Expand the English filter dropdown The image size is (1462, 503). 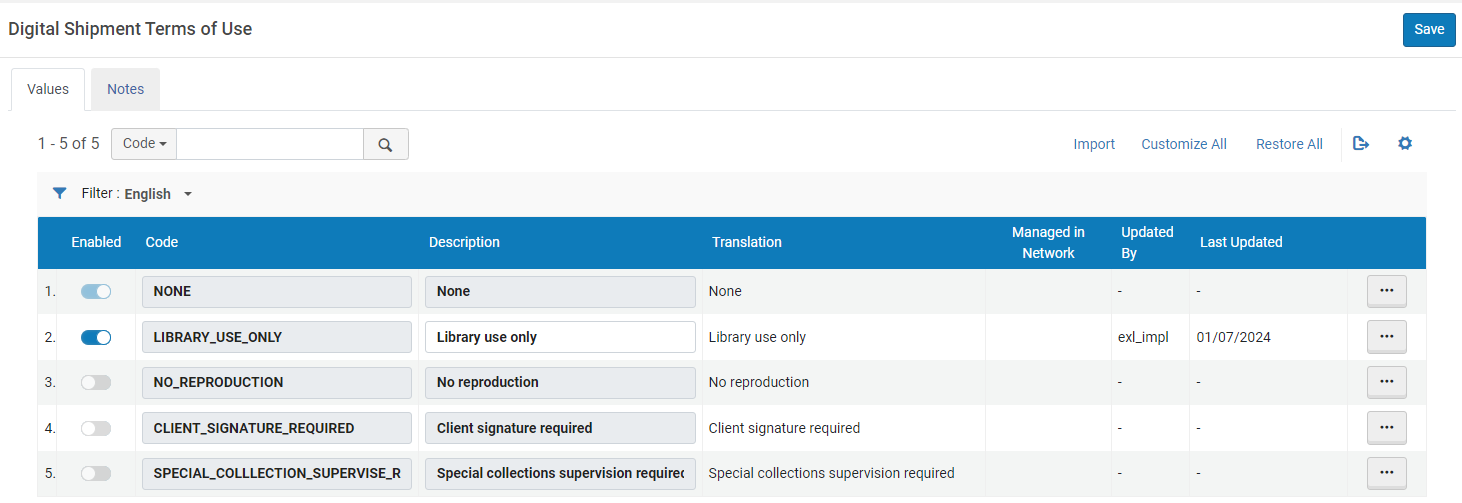(x=187, y=194)
